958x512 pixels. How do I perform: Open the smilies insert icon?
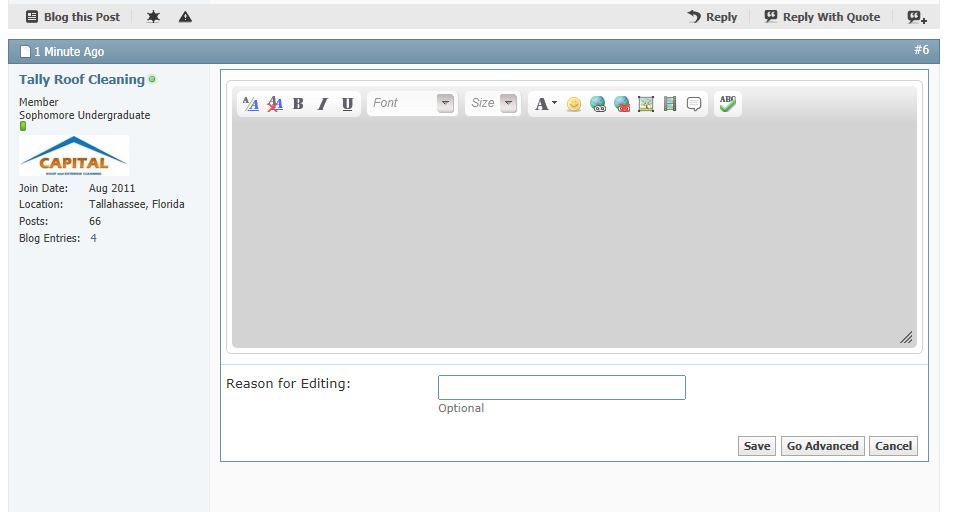[573, 104]
